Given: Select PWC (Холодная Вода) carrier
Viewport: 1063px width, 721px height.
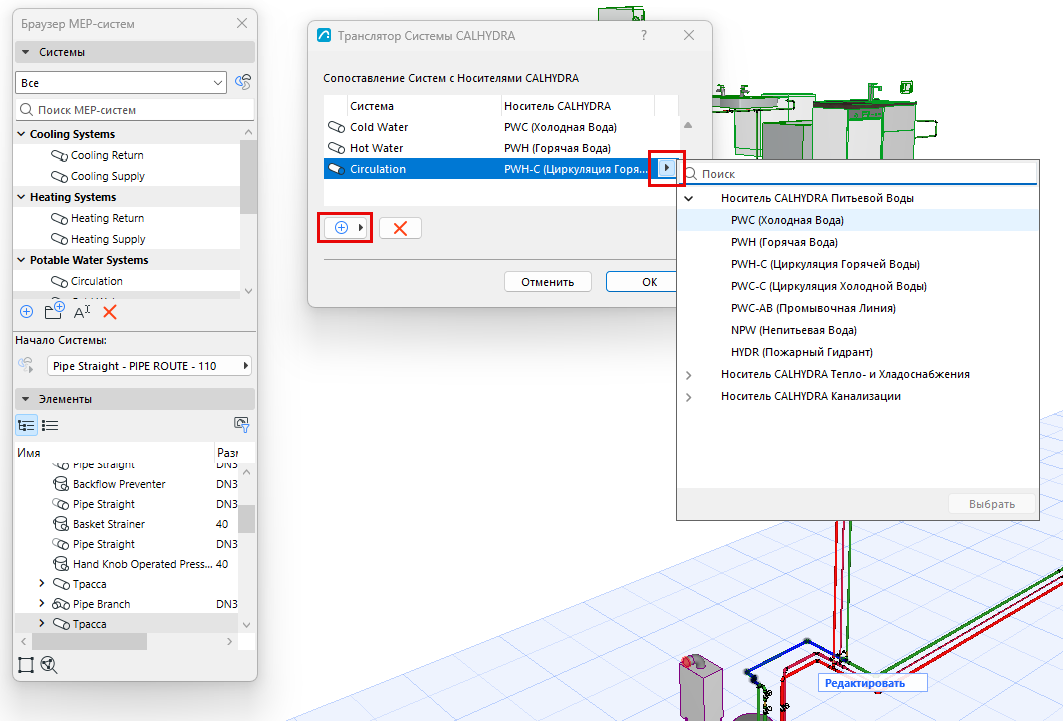Looking at the screenshot, I should 858,220.
